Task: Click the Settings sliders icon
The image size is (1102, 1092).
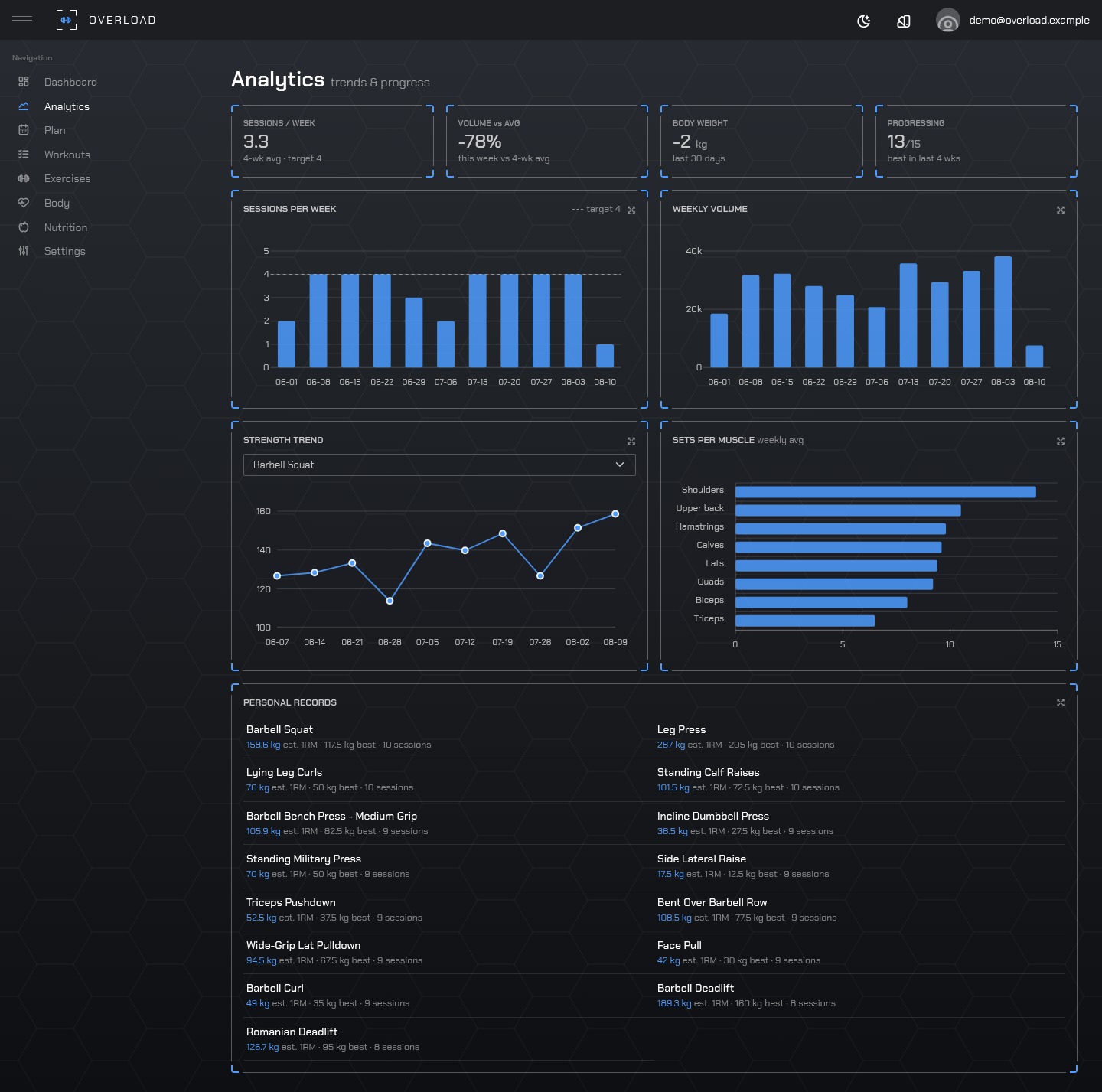Action: click(24, 251)
